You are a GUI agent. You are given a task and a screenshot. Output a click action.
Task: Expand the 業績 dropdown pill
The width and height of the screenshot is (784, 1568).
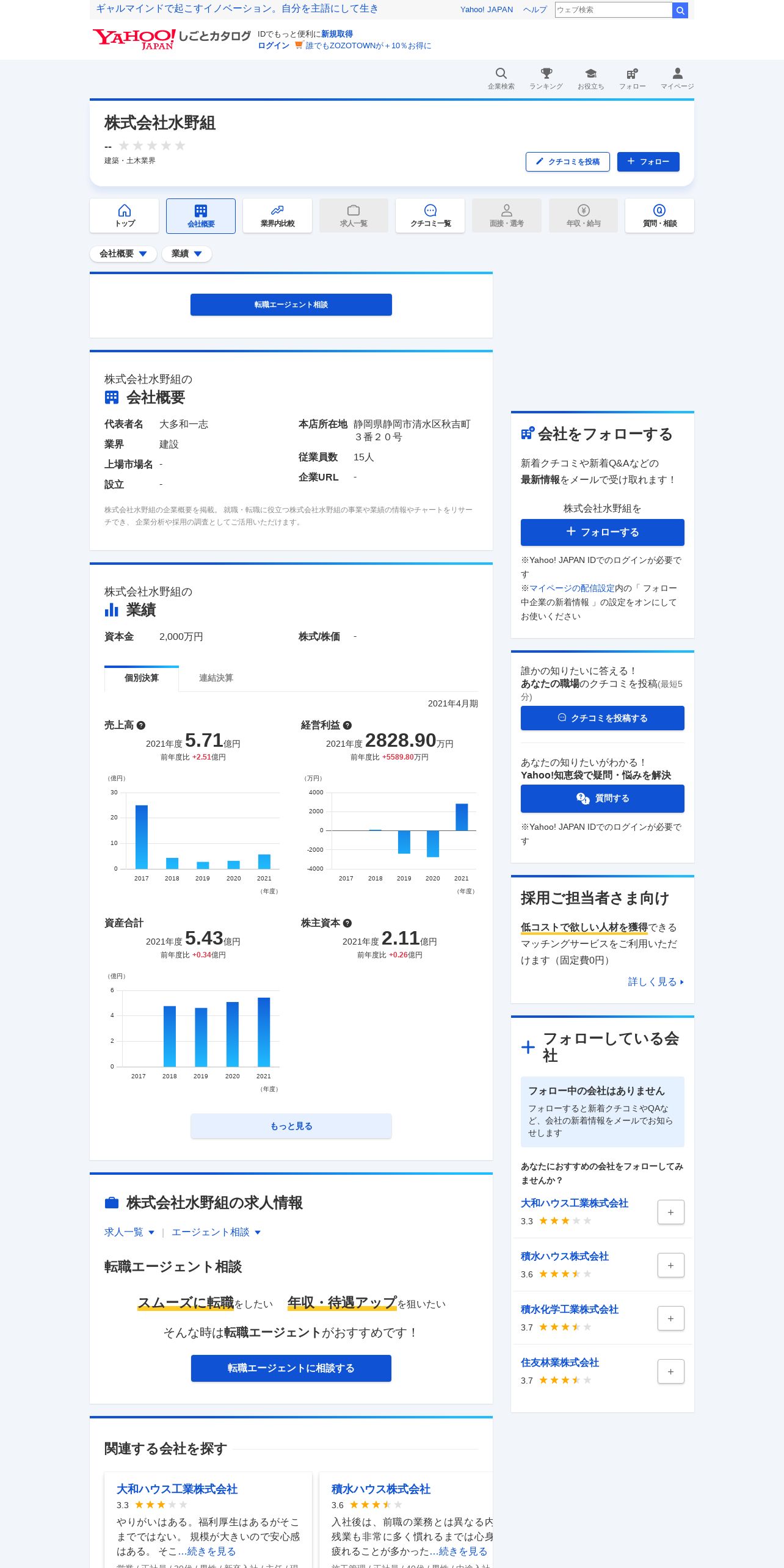(187, 254)
